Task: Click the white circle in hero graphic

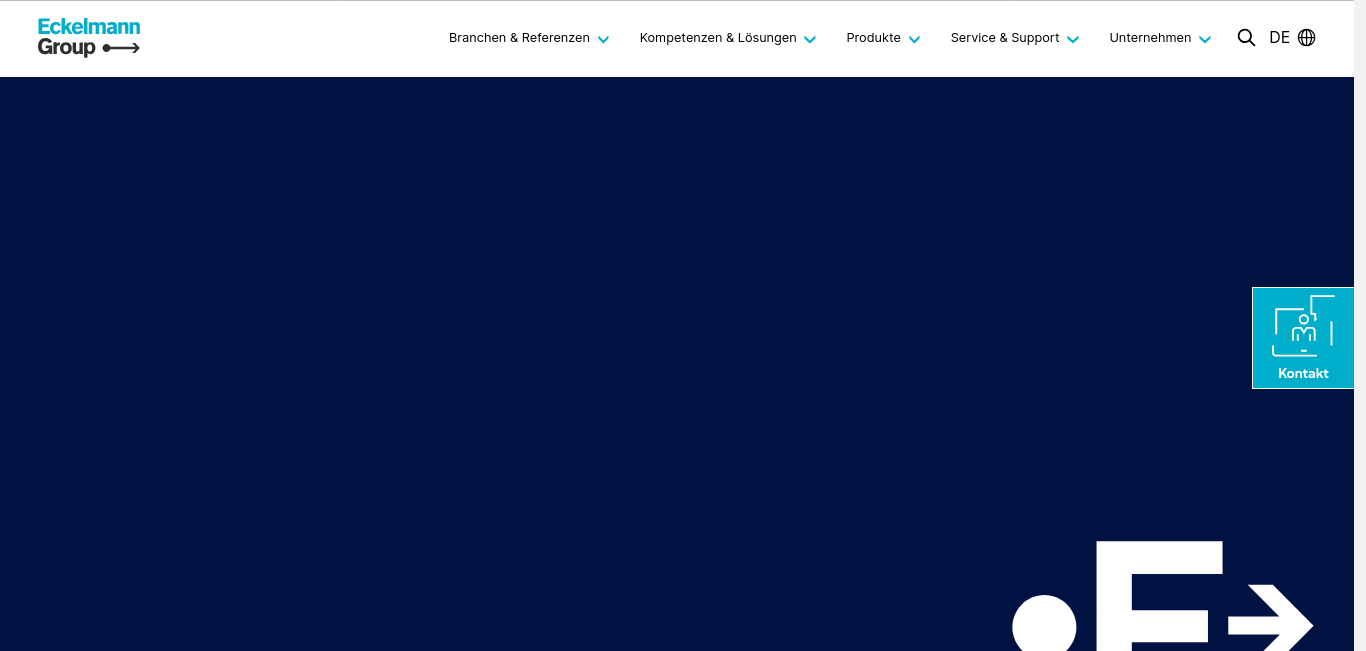Action: 1044,625
